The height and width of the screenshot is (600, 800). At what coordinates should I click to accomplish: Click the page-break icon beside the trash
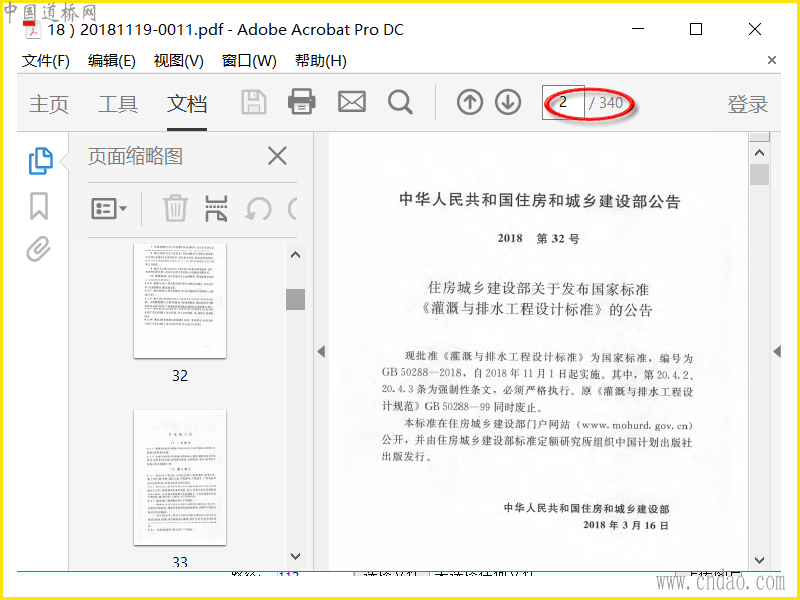(x=216, y=208)
